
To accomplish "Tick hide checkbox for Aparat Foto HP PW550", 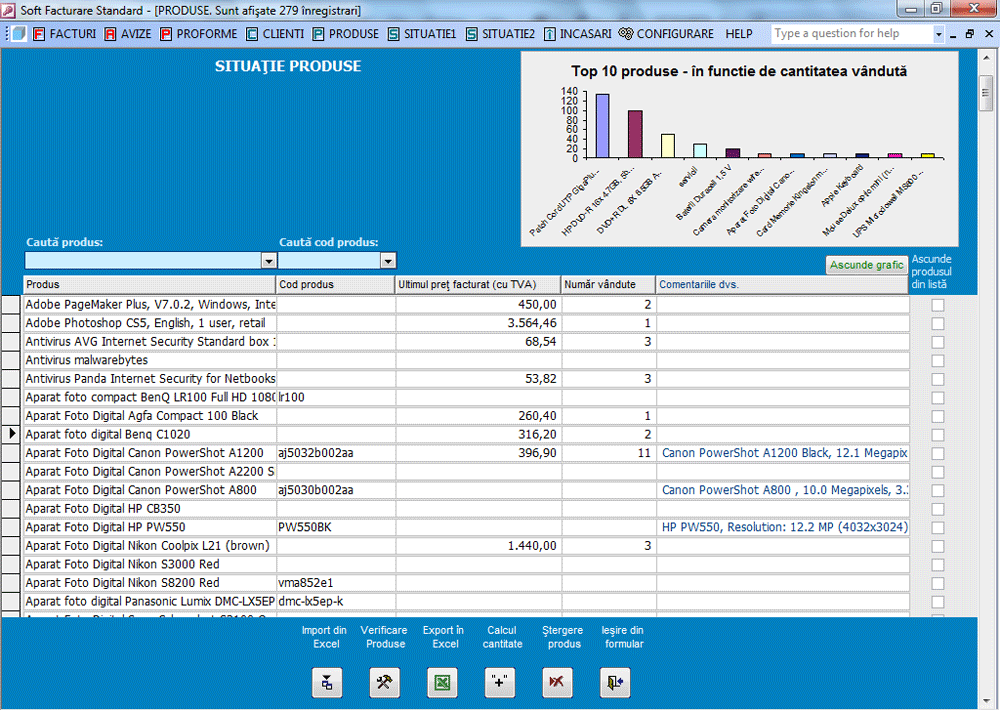I will click(938, 528).
